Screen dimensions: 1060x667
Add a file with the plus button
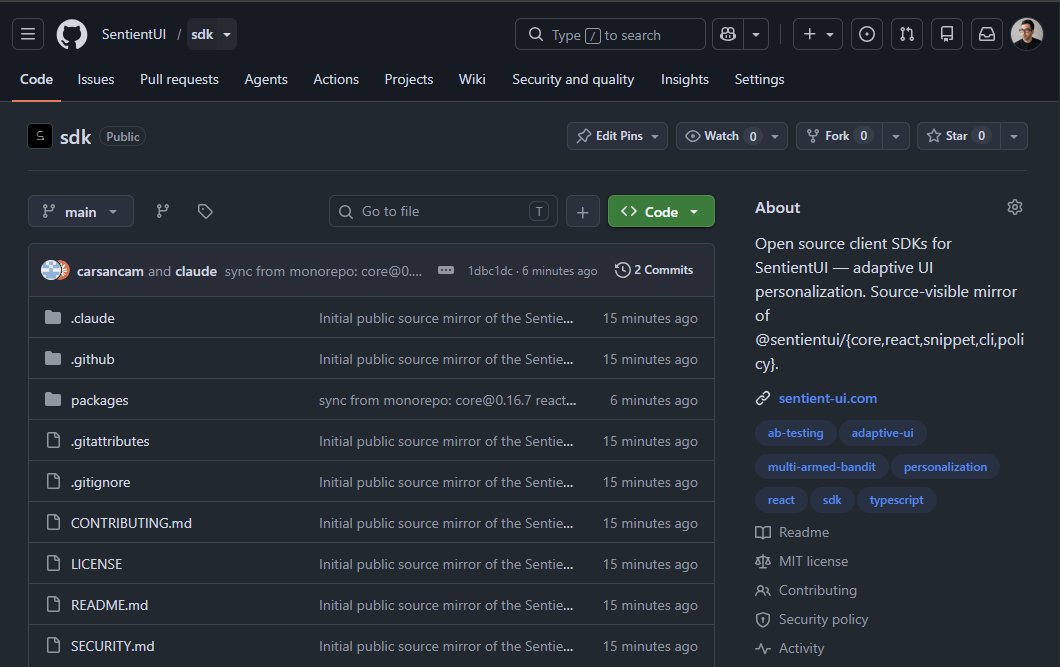click(x=583, y=212)
